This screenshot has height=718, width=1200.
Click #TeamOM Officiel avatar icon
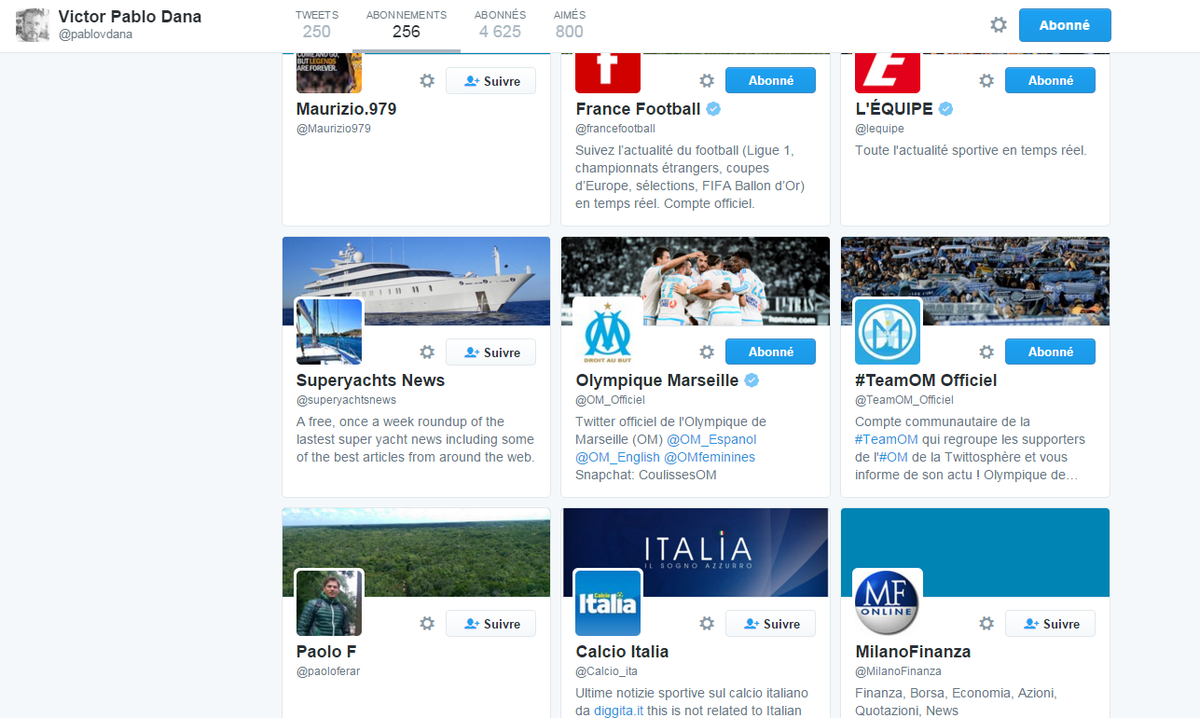coord(887,331)
